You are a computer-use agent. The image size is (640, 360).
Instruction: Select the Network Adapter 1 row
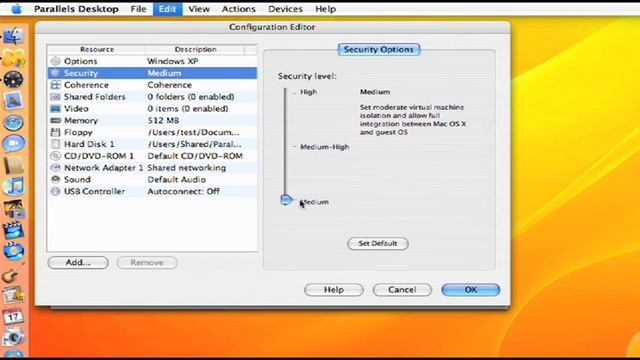(x=152, y=168)
